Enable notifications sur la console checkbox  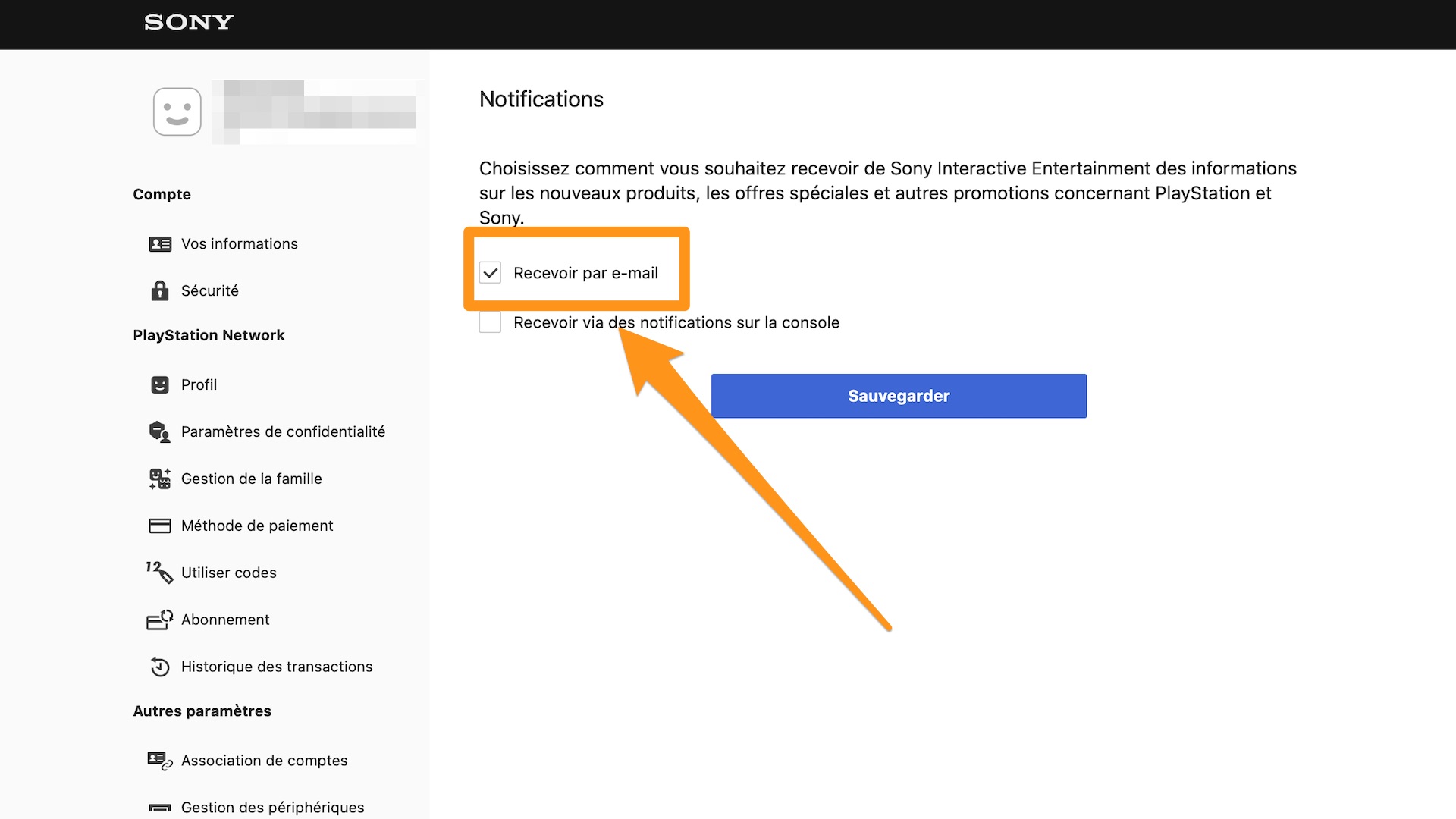point(490,322)
